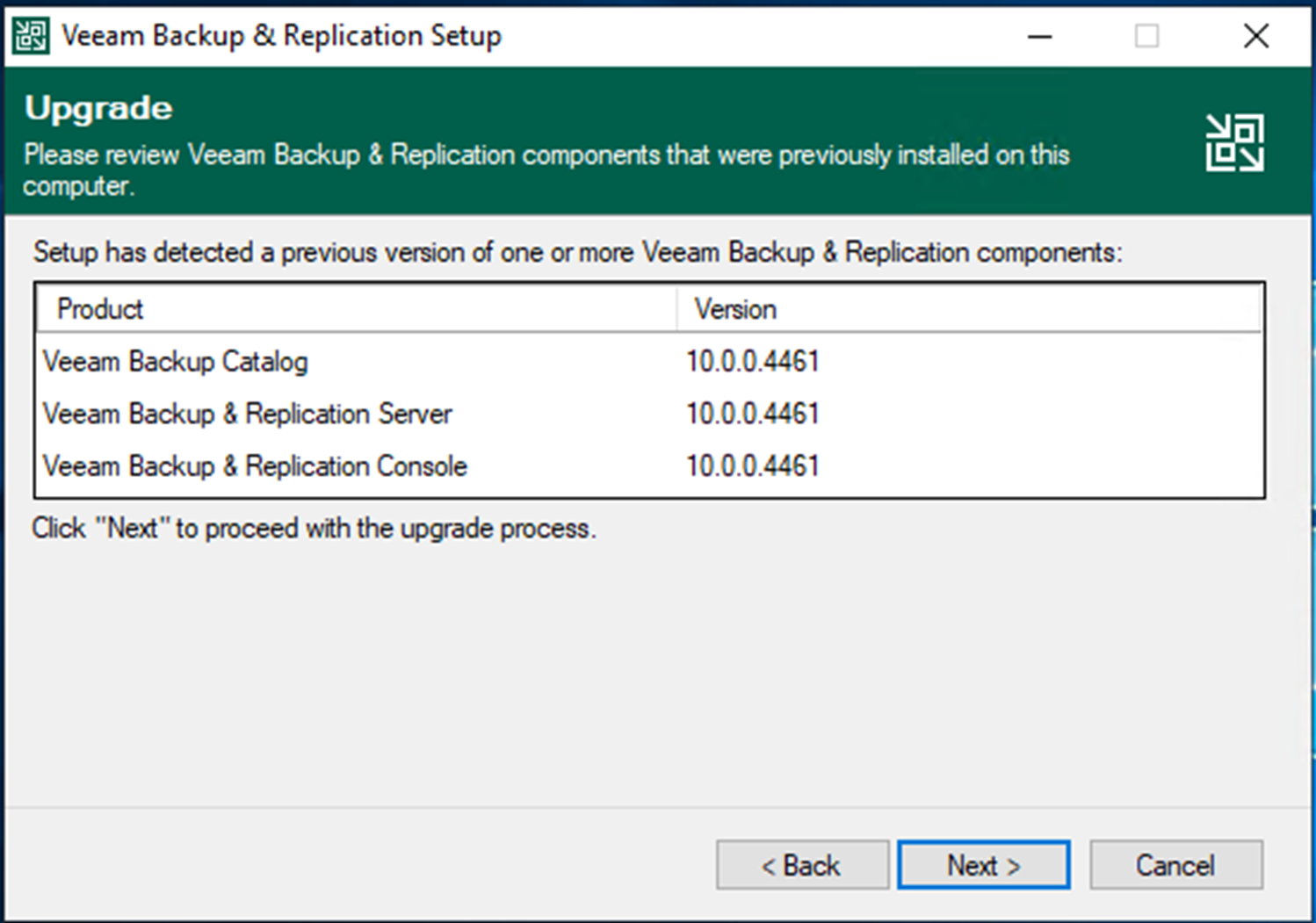
Task: Select Veeam Backup & Replication Console row
Action: pos(649,466)
